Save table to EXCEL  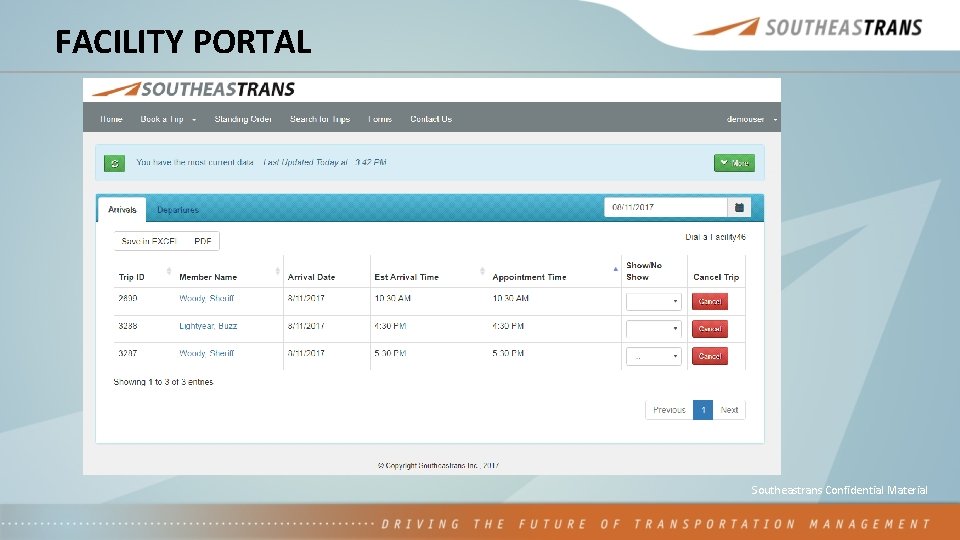149,241
